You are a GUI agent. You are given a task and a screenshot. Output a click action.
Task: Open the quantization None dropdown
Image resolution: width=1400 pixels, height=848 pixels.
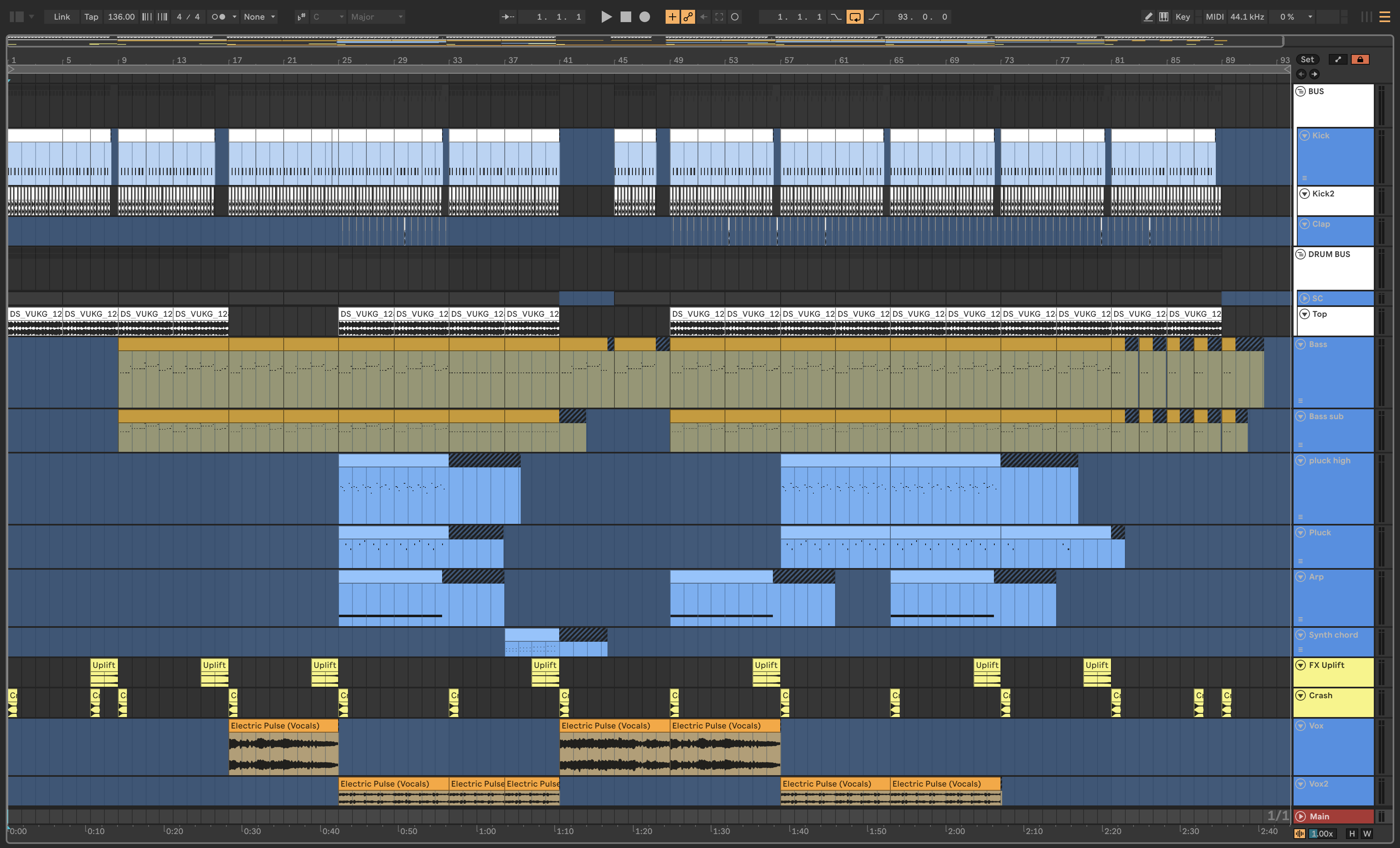(x=259, y=17)
